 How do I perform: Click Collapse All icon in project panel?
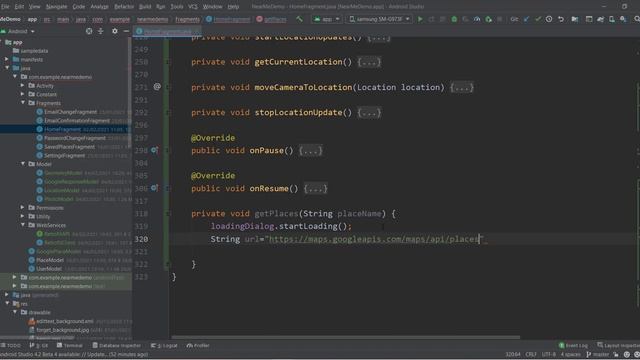pyautogui.click(x=100, y=31)
